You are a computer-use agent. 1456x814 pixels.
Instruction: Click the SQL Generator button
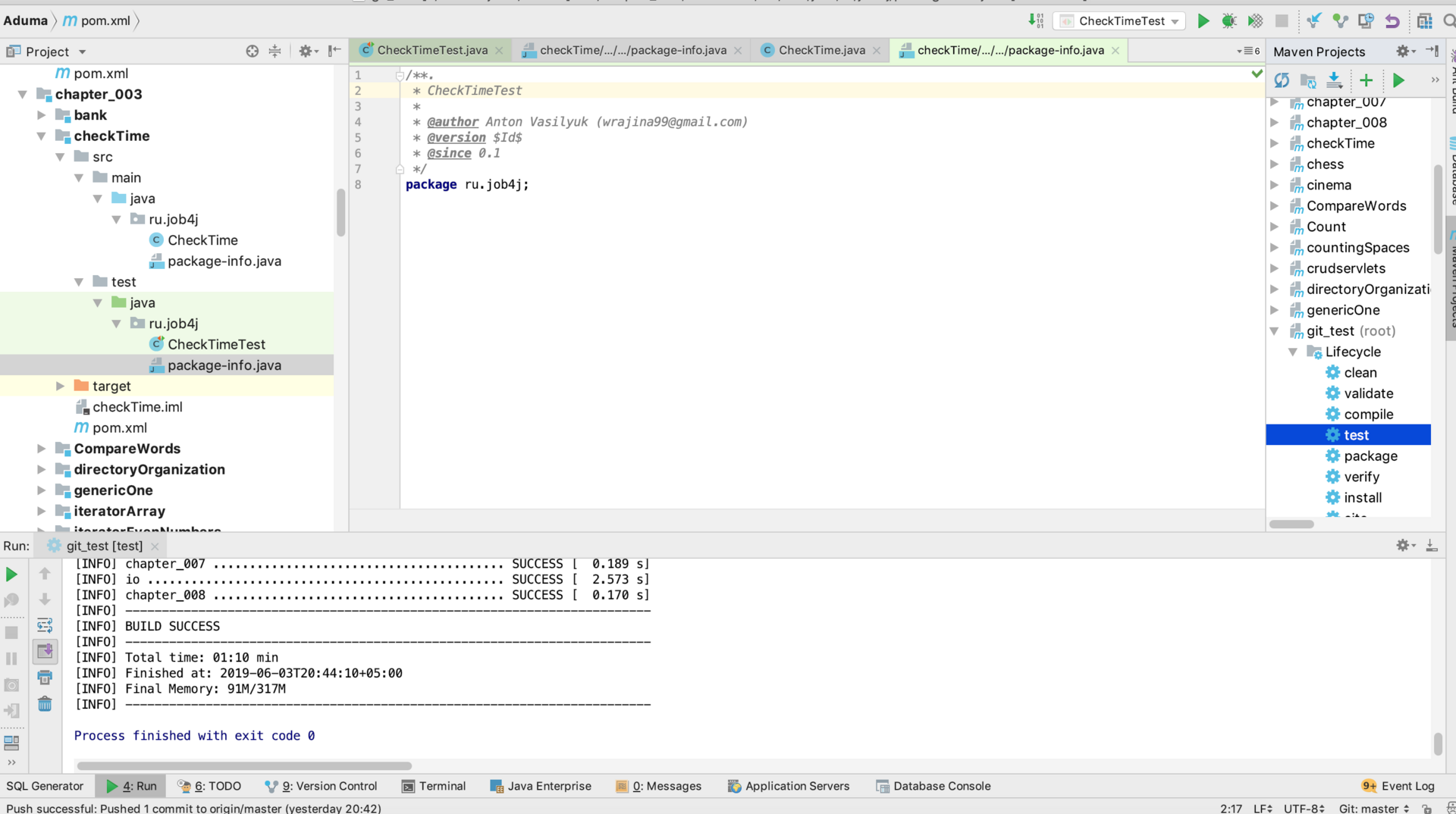click(x=45, y=786)
